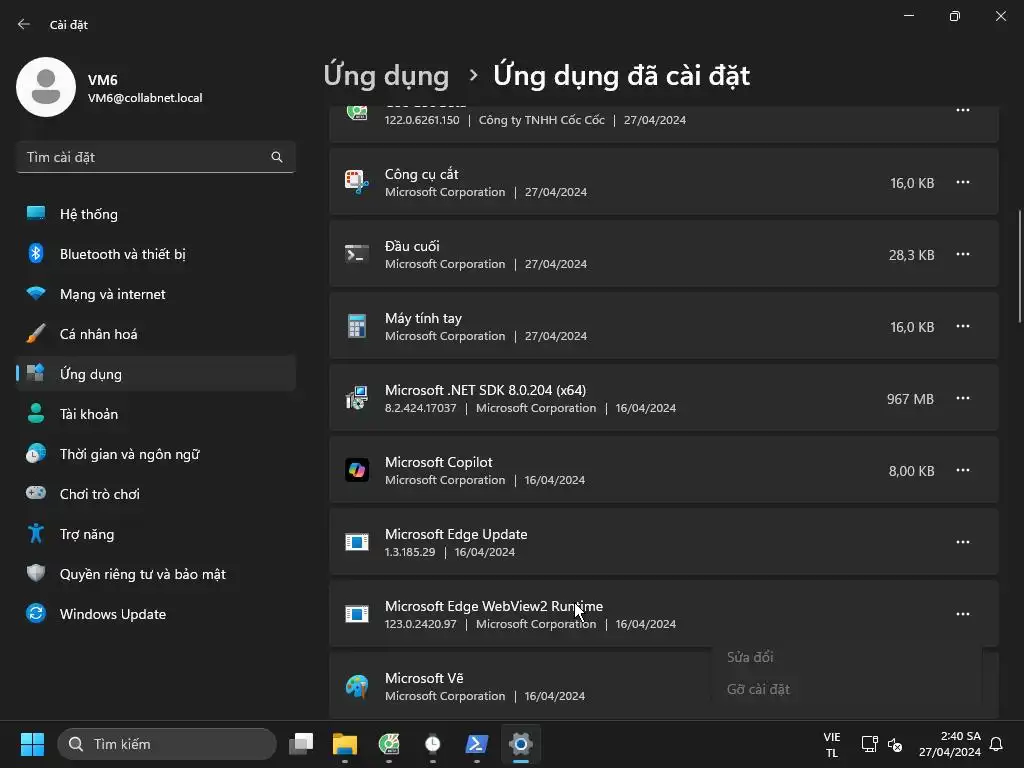Click the Microsoft Copilot icon
1024x768 pixels.
(357, 470)
